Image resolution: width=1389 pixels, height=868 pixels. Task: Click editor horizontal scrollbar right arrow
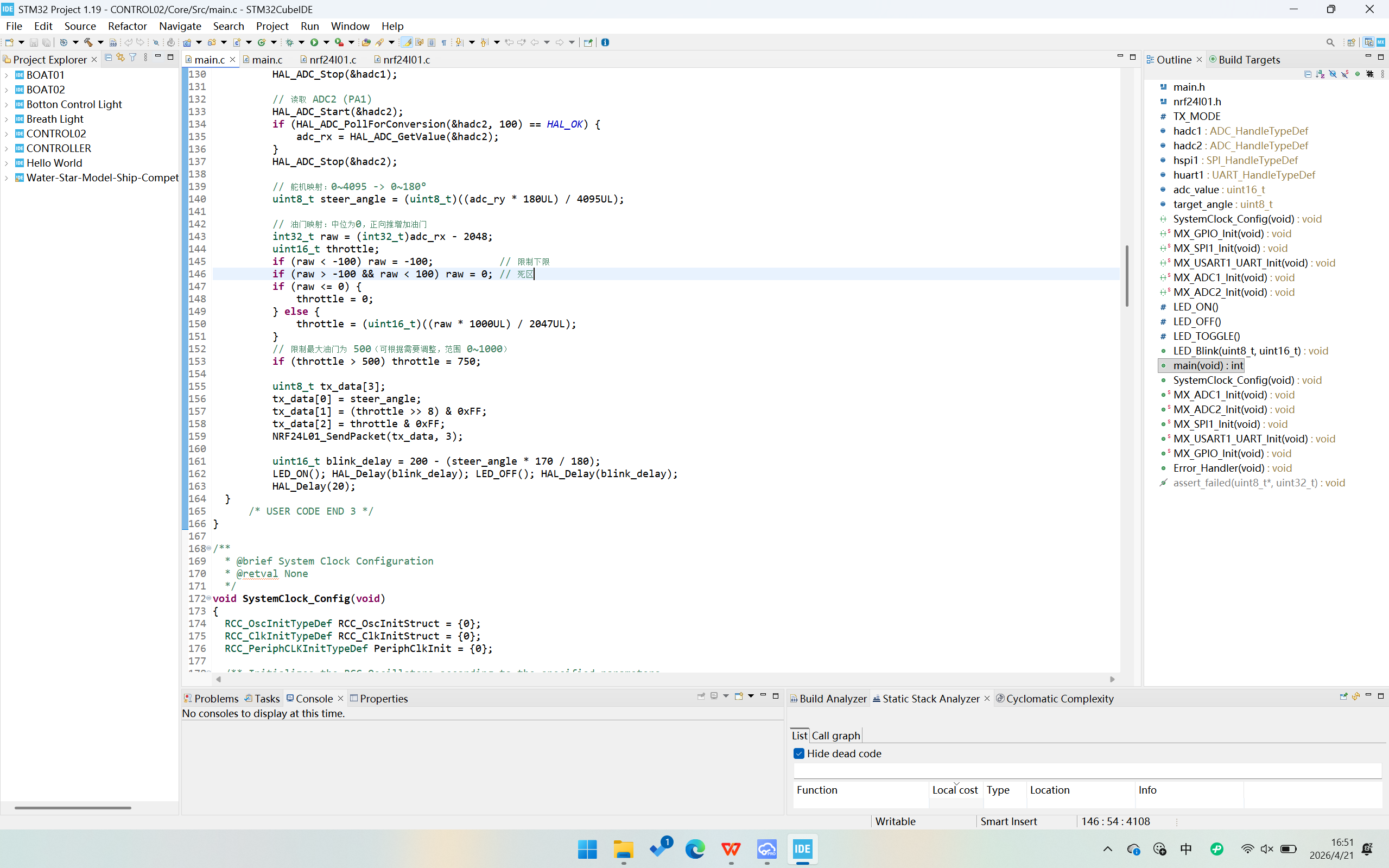(1112, 679)
